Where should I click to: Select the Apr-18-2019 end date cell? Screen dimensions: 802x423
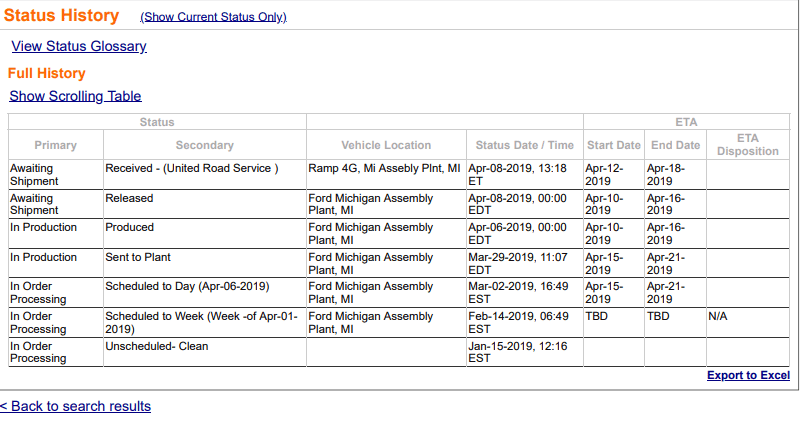click(x=676, y=174)
